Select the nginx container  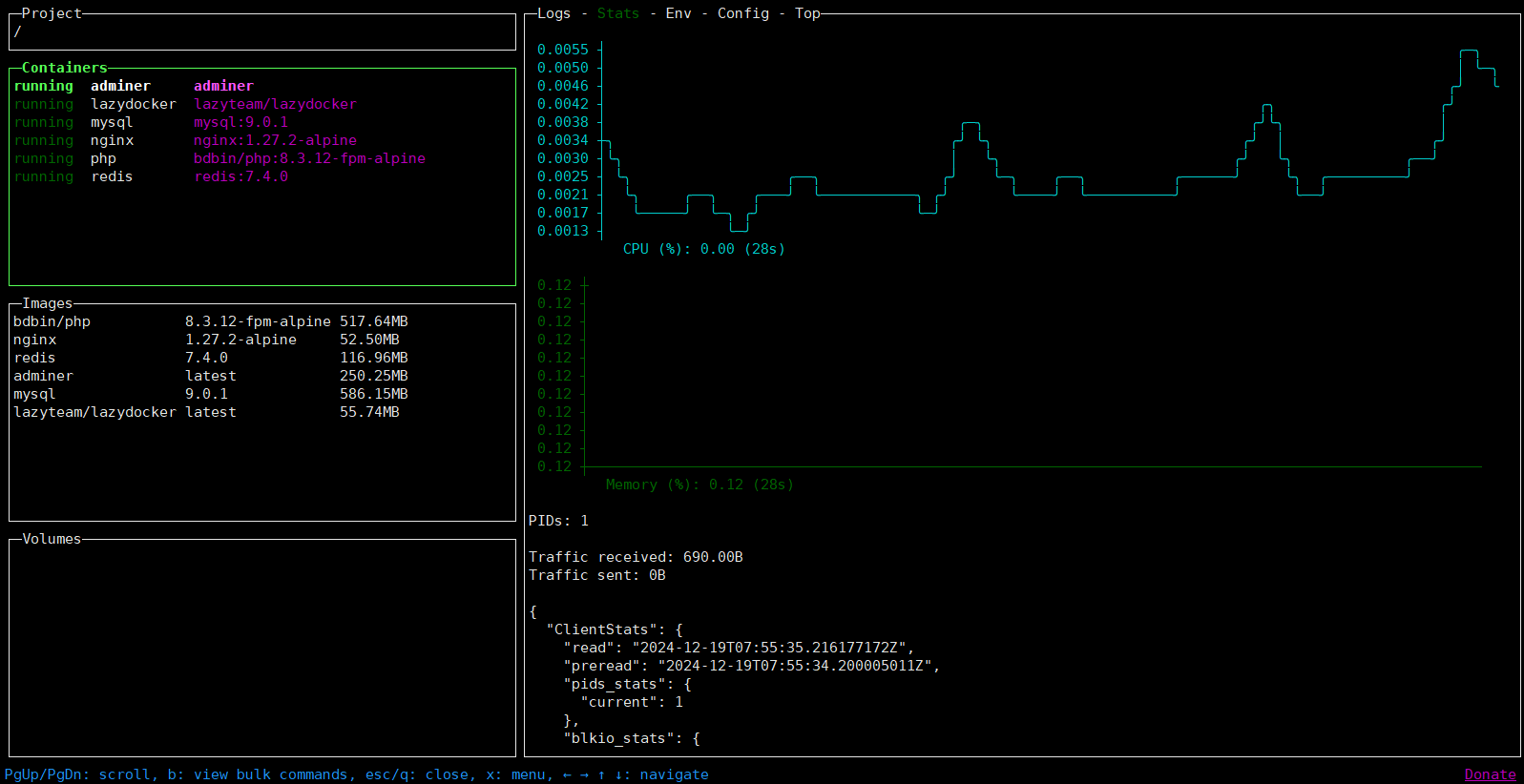[x=262, y=140]
